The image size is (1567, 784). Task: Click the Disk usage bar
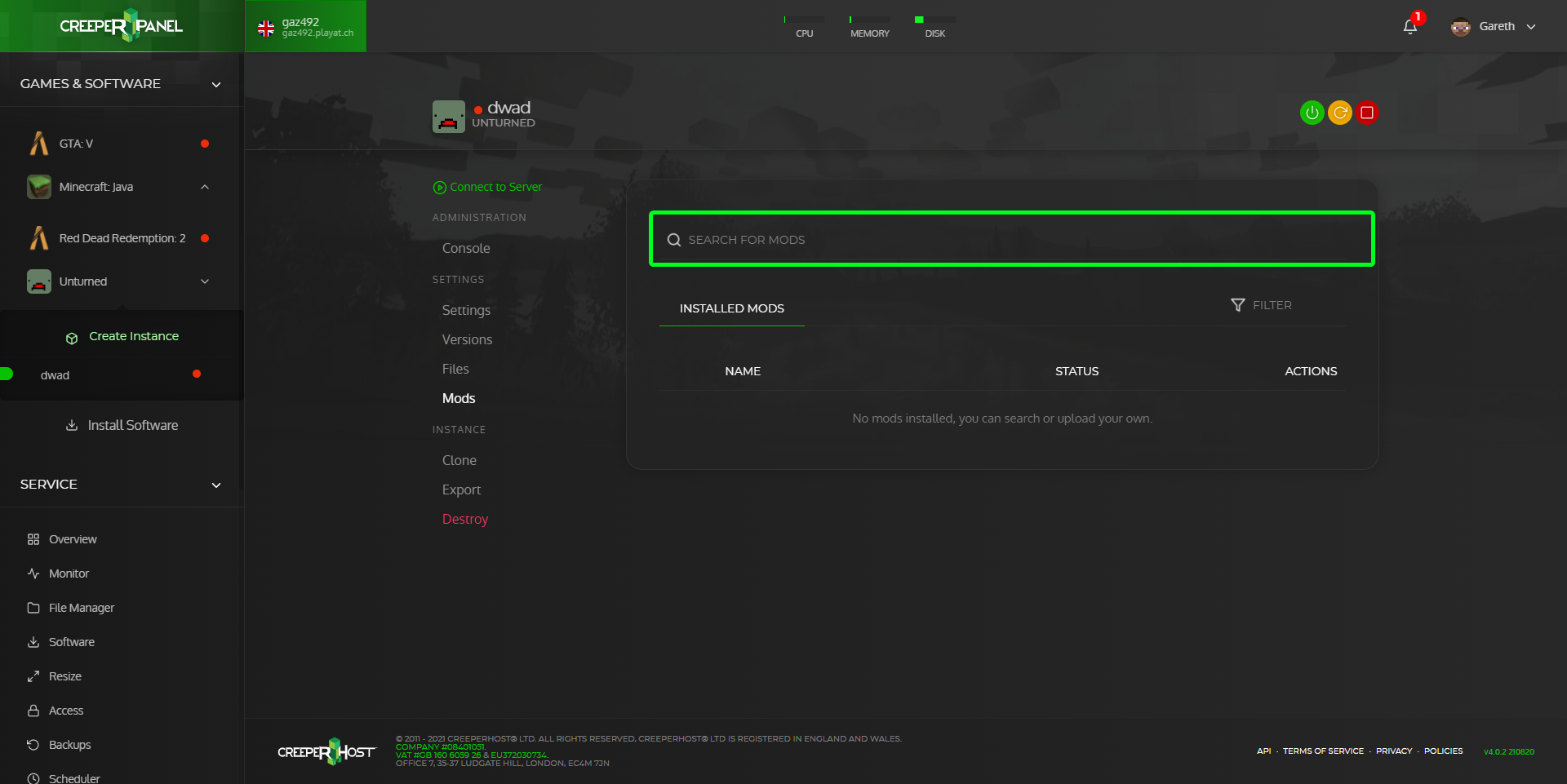(934, 20)
